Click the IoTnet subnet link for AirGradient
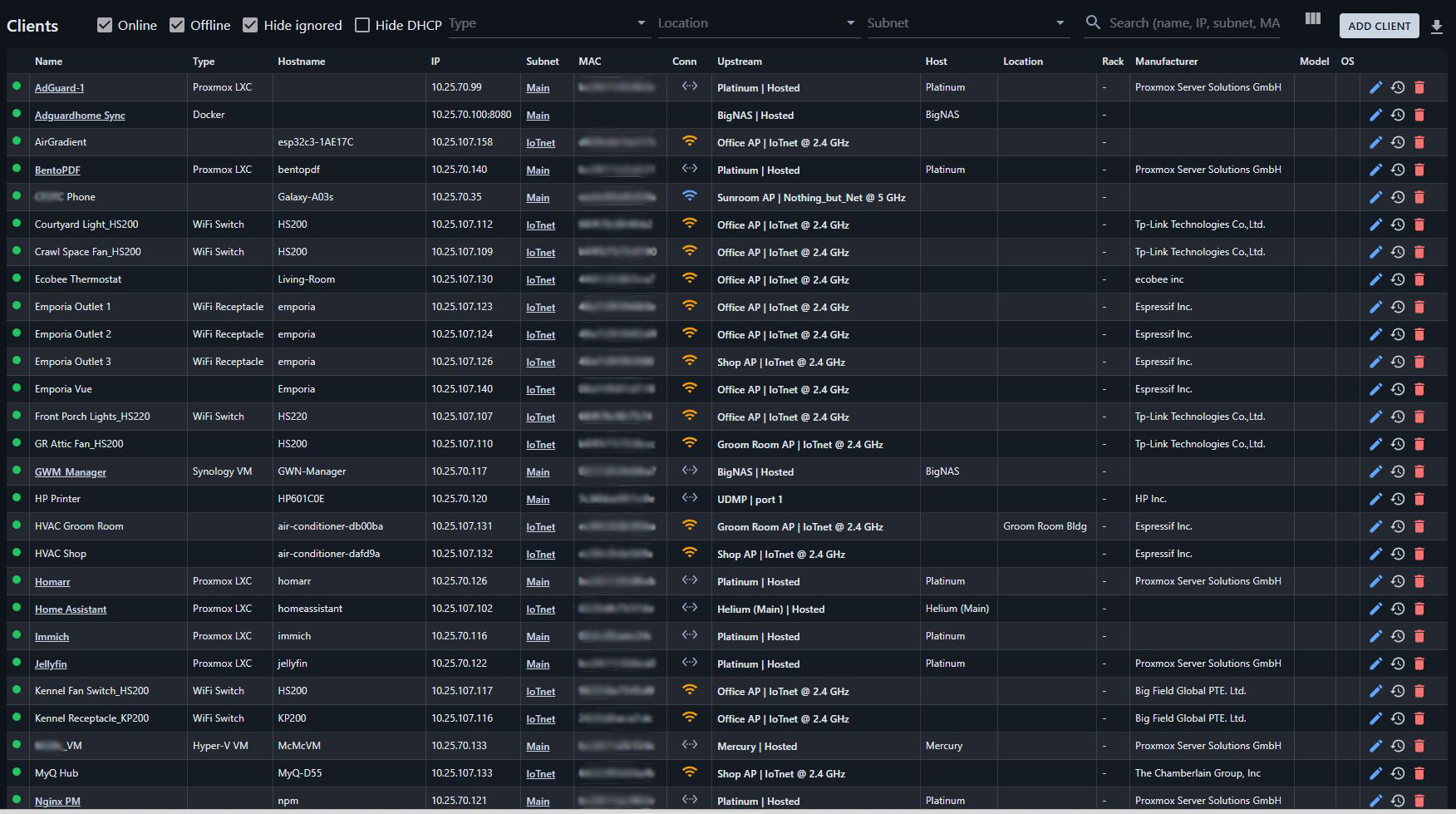 (x=540, y=143)
